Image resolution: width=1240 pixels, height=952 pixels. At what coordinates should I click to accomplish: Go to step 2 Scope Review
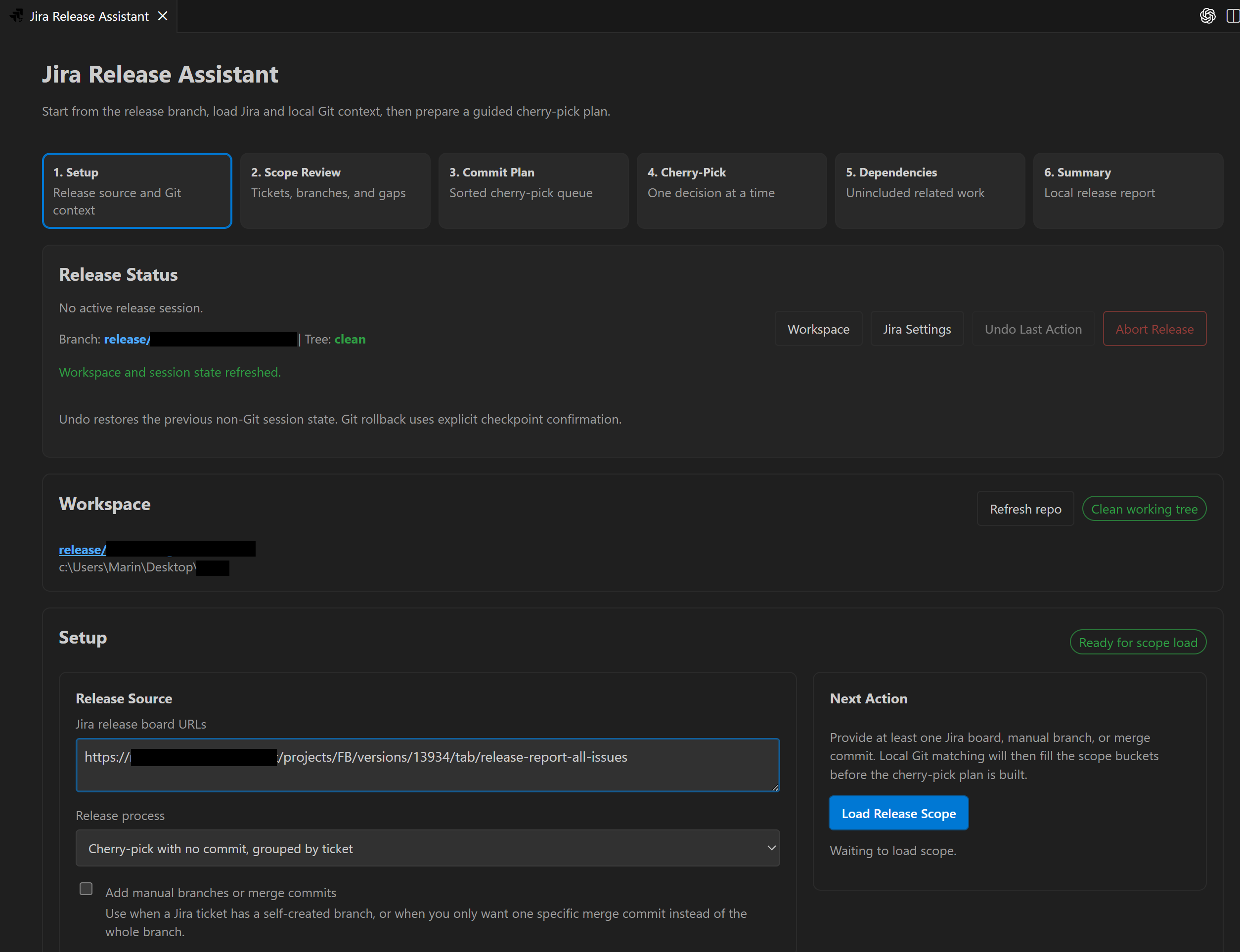coord(335,190)
